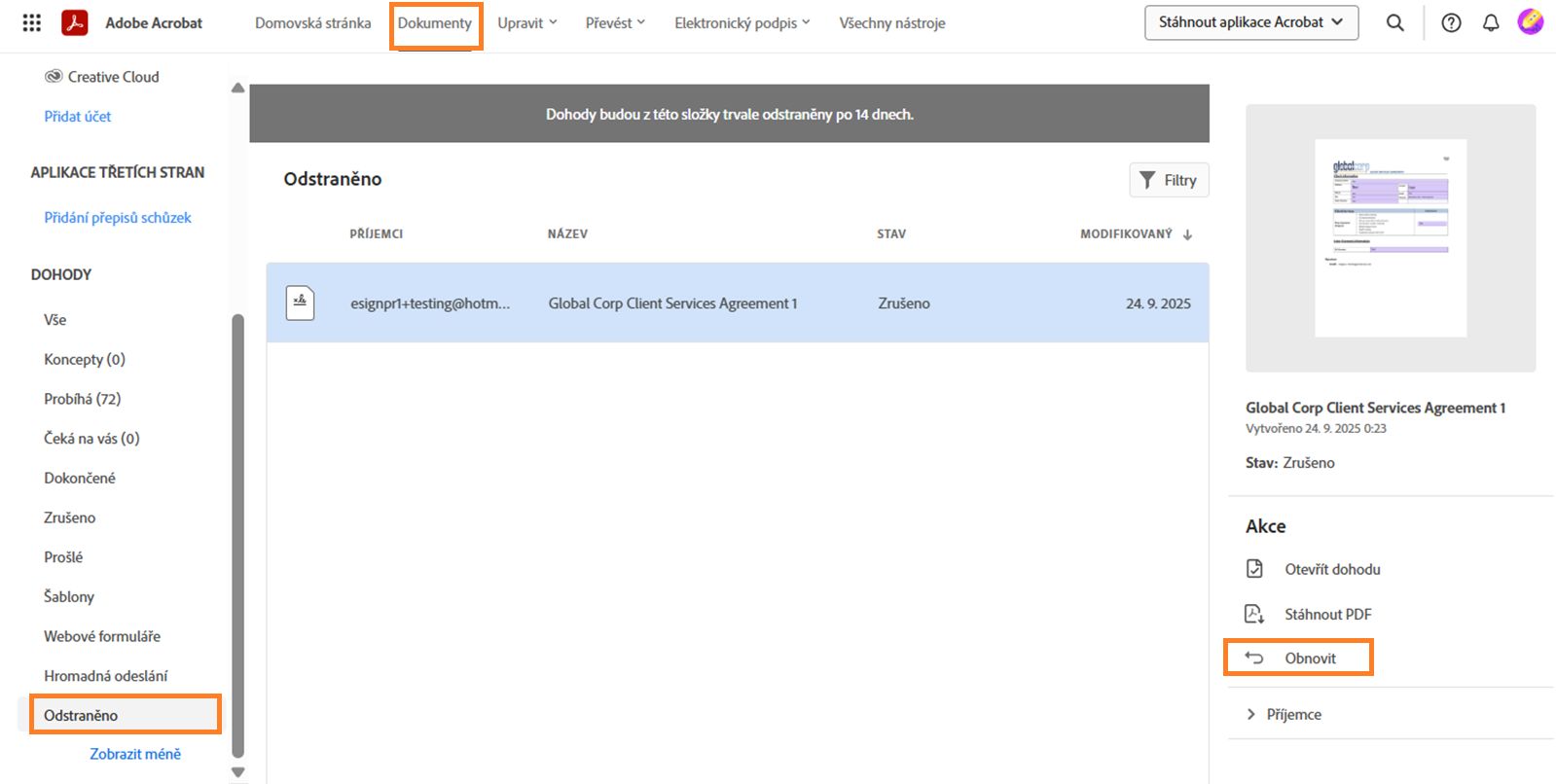
Task: Sort by the Příjemci column header
Action: [377, 234]
